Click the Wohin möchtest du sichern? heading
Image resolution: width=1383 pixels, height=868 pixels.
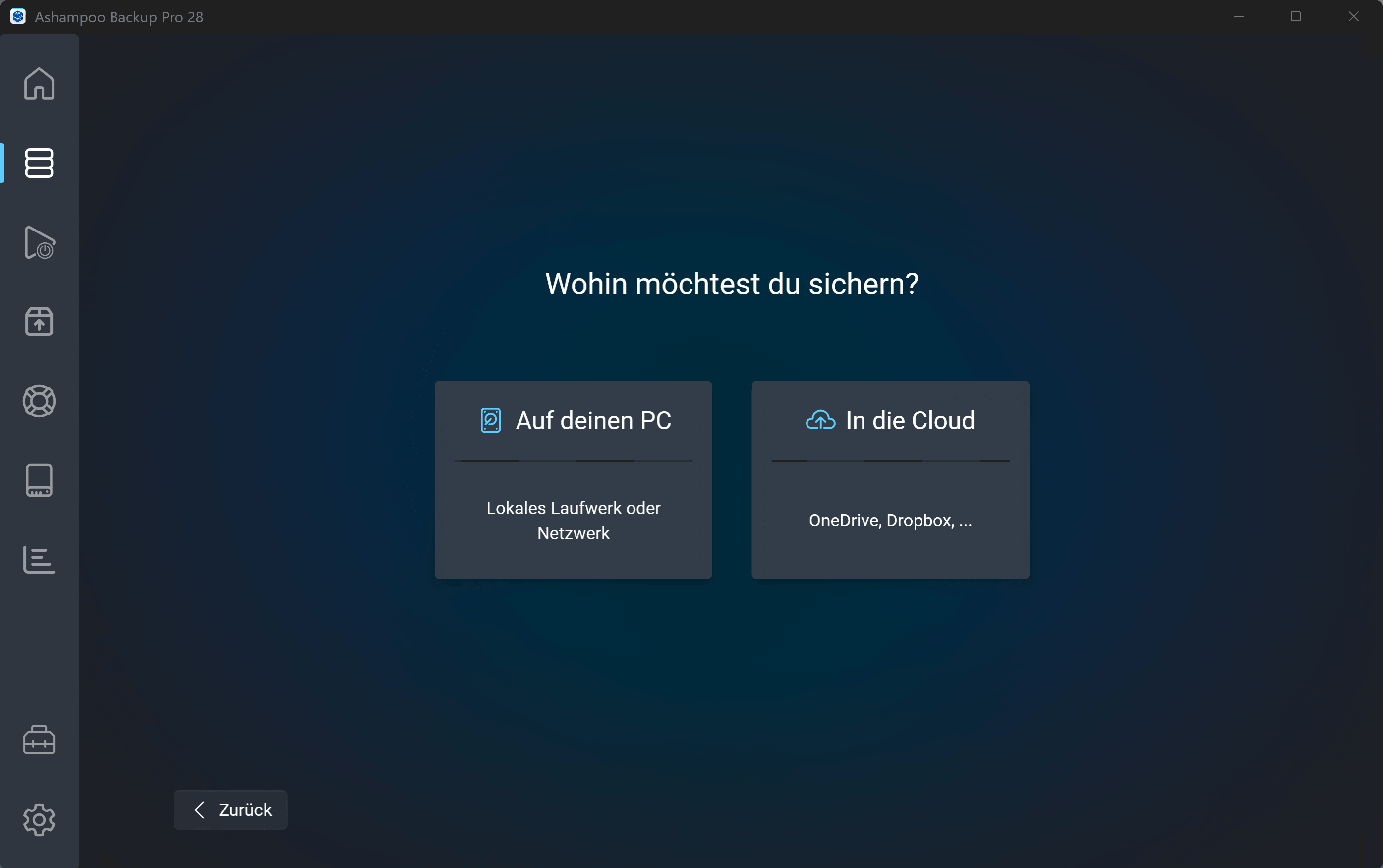tap(732, 284)
